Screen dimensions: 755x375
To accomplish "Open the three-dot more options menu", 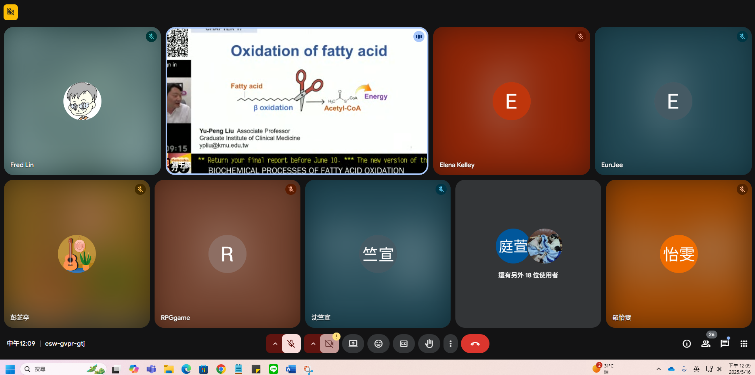I will pyautogui.click(x=451, y=344).
